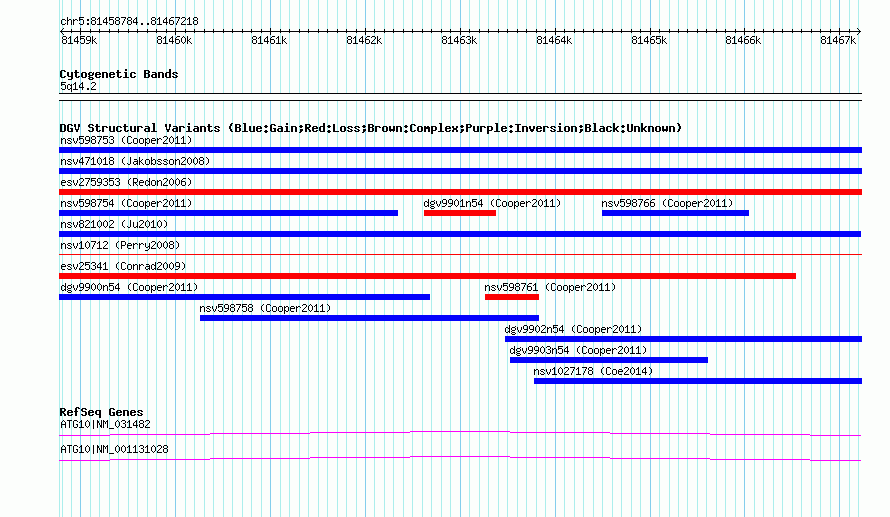The width and height of the screenshot is (890, 517).
Task: Click the right arrowhead of the ruler
Action: (859, 31)
